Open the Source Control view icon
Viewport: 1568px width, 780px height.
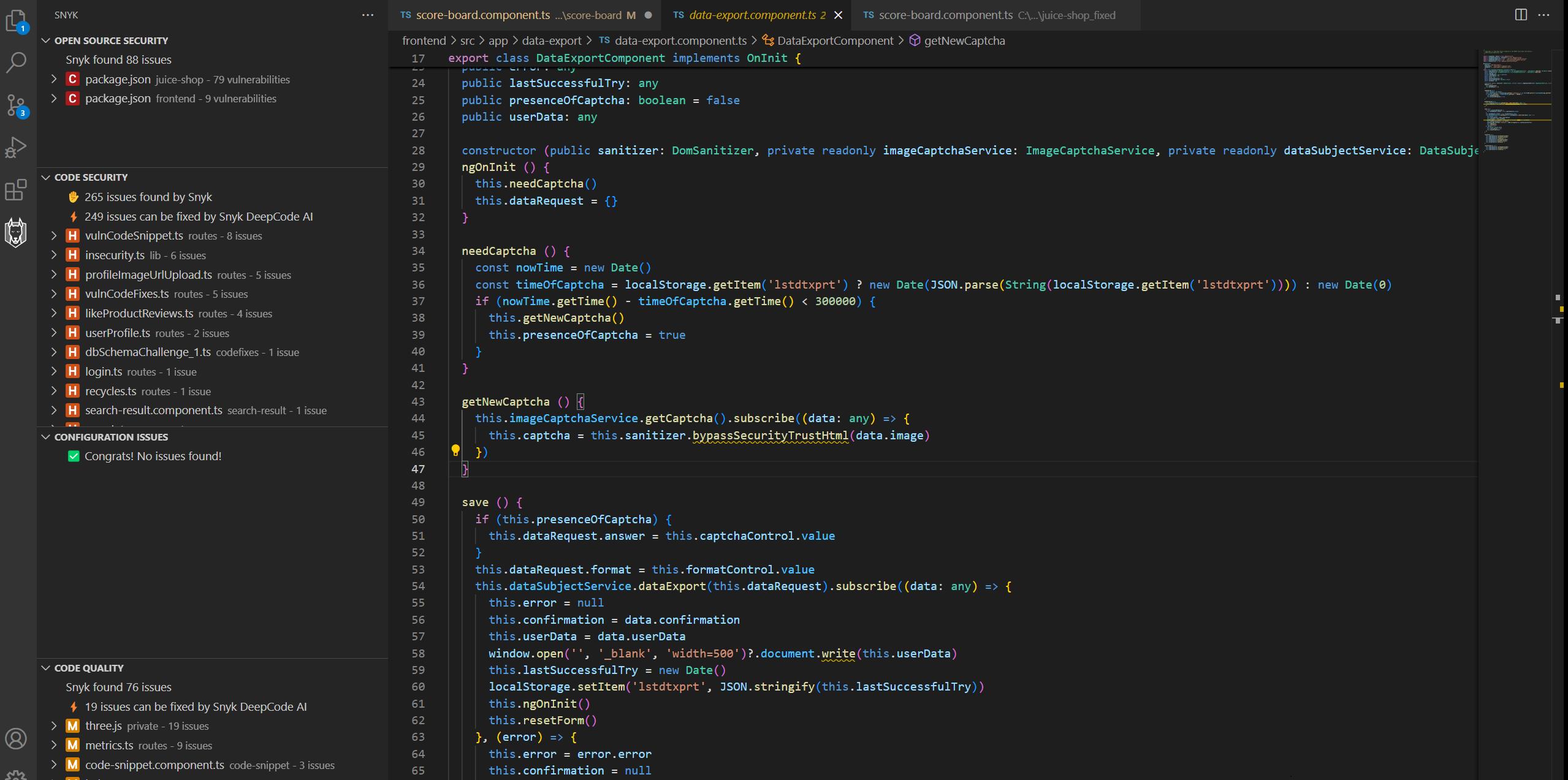click(x=17, y=105)
